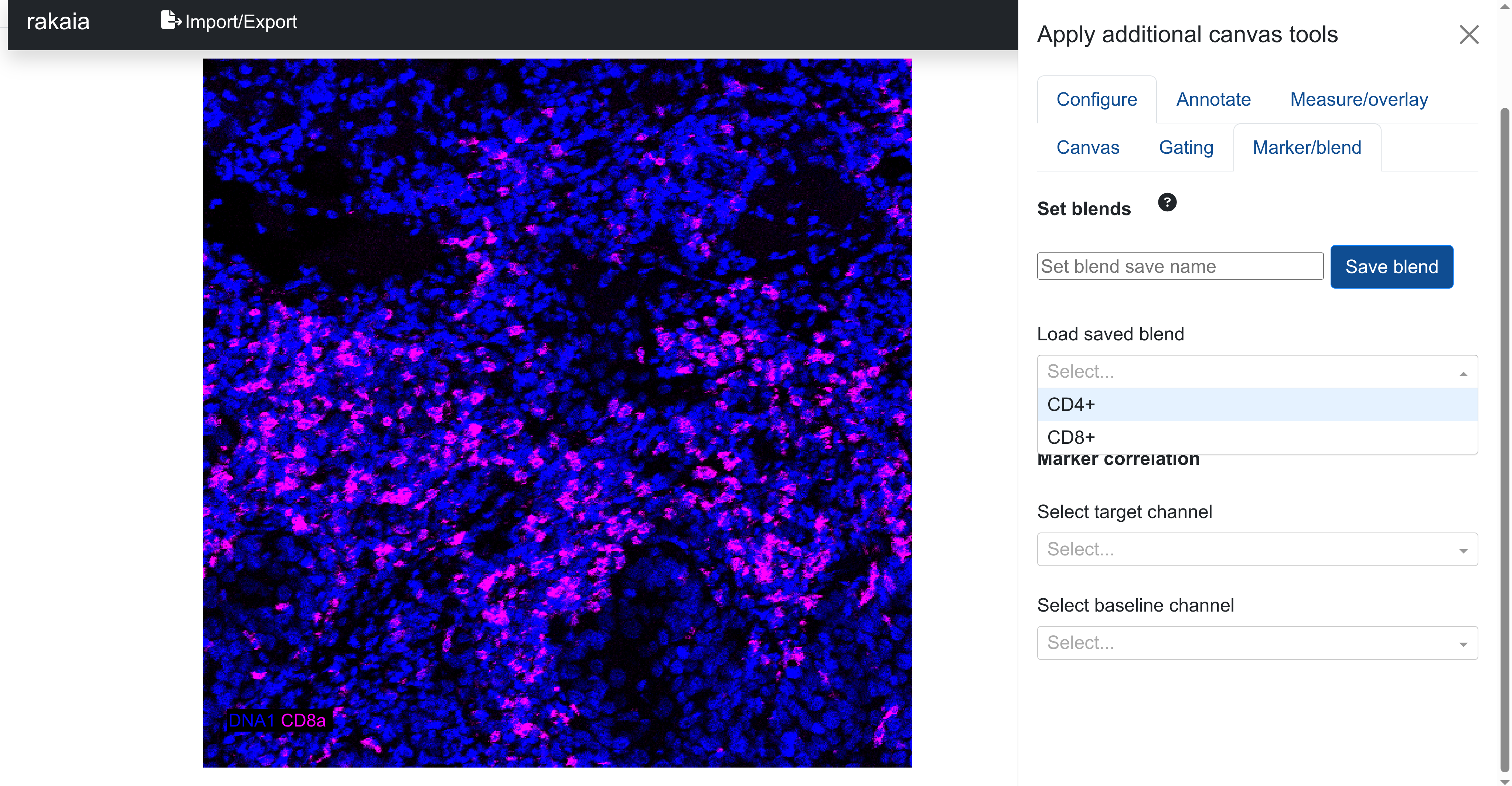
Task: Click the panel's vertical scrollbar
Action: [x=1504, y=411]
